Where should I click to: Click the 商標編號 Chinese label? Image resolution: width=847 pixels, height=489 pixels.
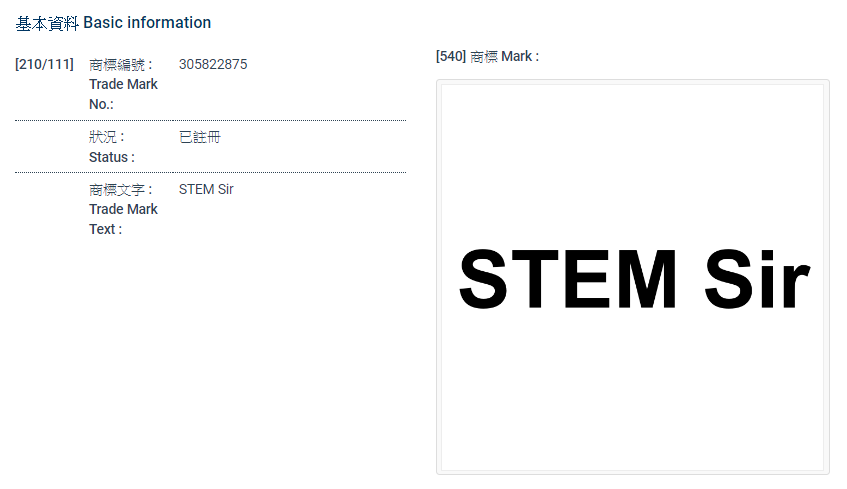tap(119, 65)
